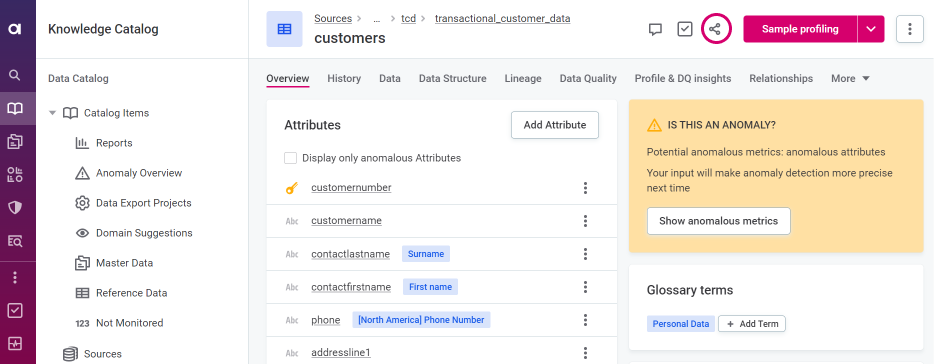Open the monitoring pulse sidebar icon
Screen dimensions: 934x364
[15, 344]
